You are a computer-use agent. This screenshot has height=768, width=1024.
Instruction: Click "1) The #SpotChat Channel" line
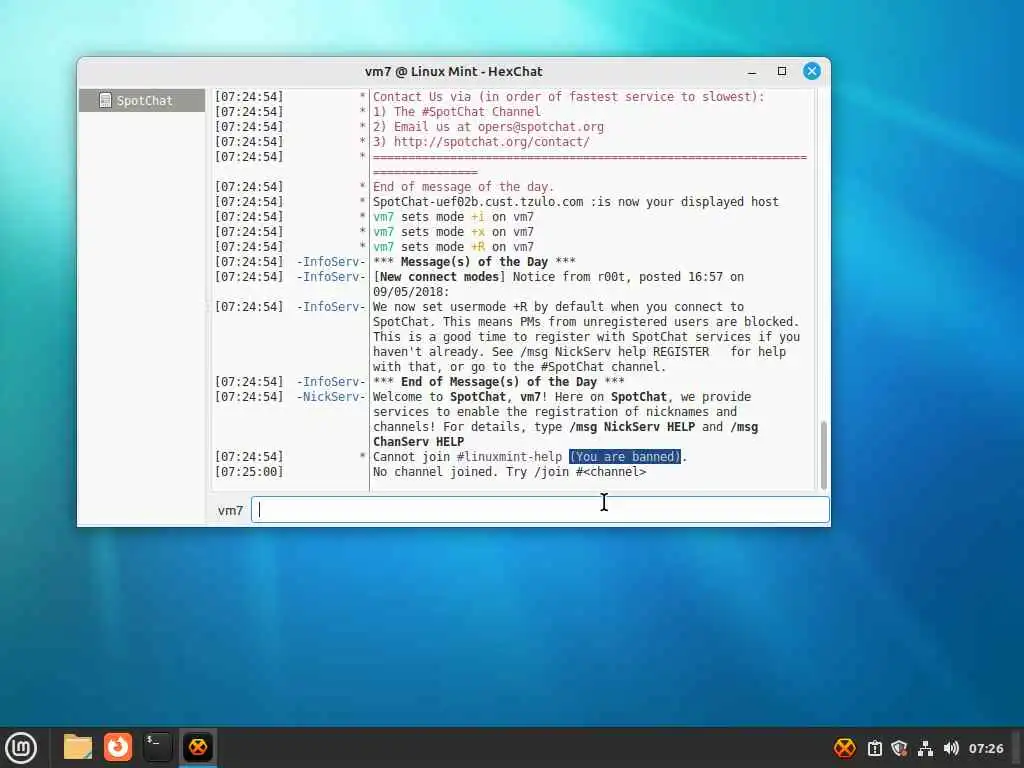[x=456, y=112]
